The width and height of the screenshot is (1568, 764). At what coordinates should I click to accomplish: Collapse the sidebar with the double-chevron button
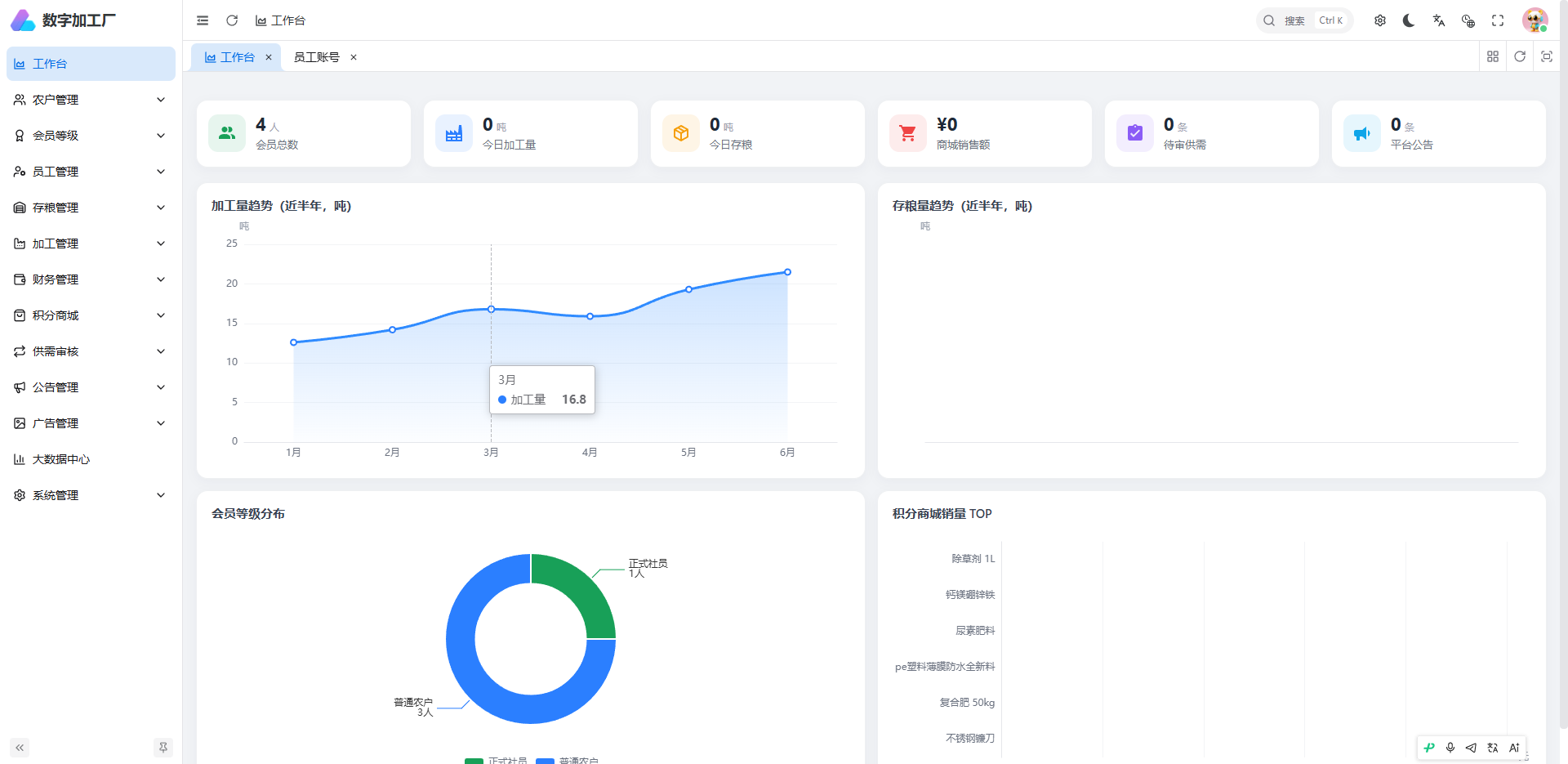(20, 748)
